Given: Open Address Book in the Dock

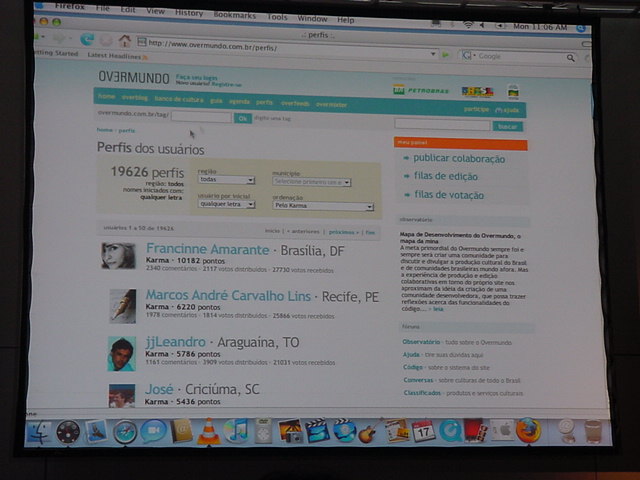Looking at the screenshot, I should (x=181, y=431).
